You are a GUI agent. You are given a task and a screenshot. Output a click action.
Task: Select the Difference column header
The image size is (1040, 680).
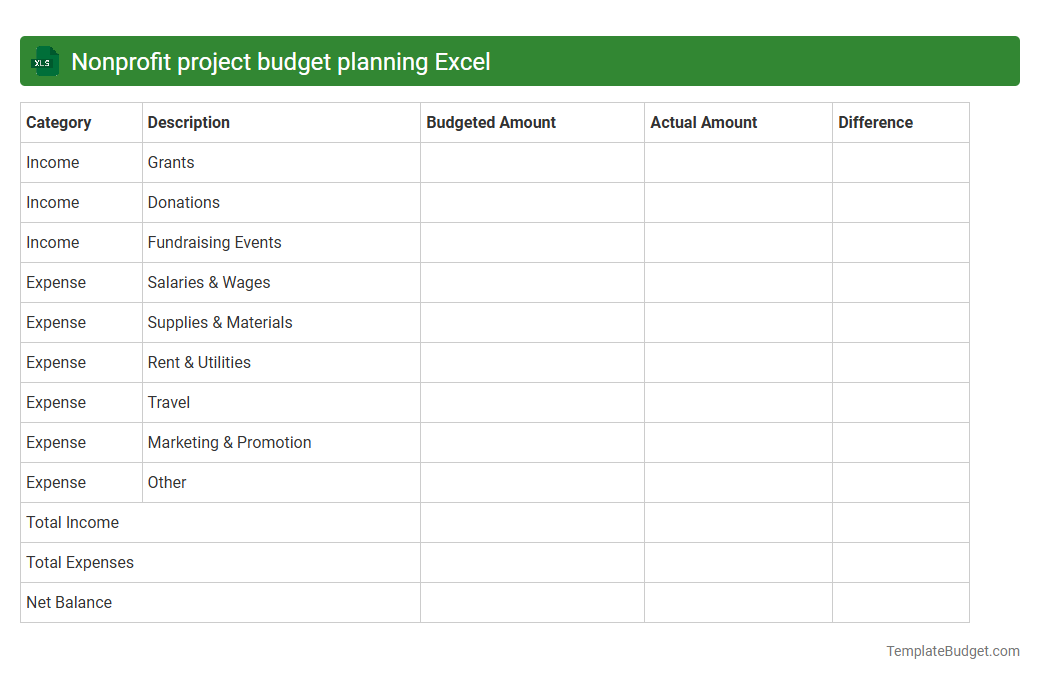(875, 122)
